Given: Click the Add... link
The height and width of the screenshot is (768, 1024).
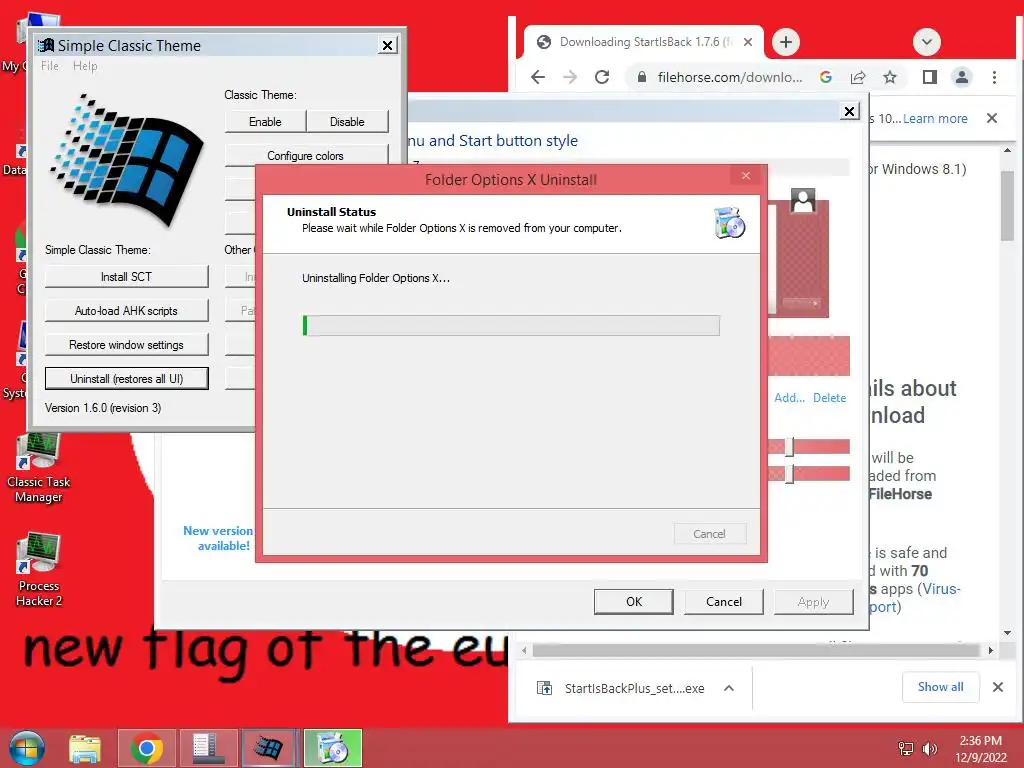Looking at the screenshot, I should 789,398.
